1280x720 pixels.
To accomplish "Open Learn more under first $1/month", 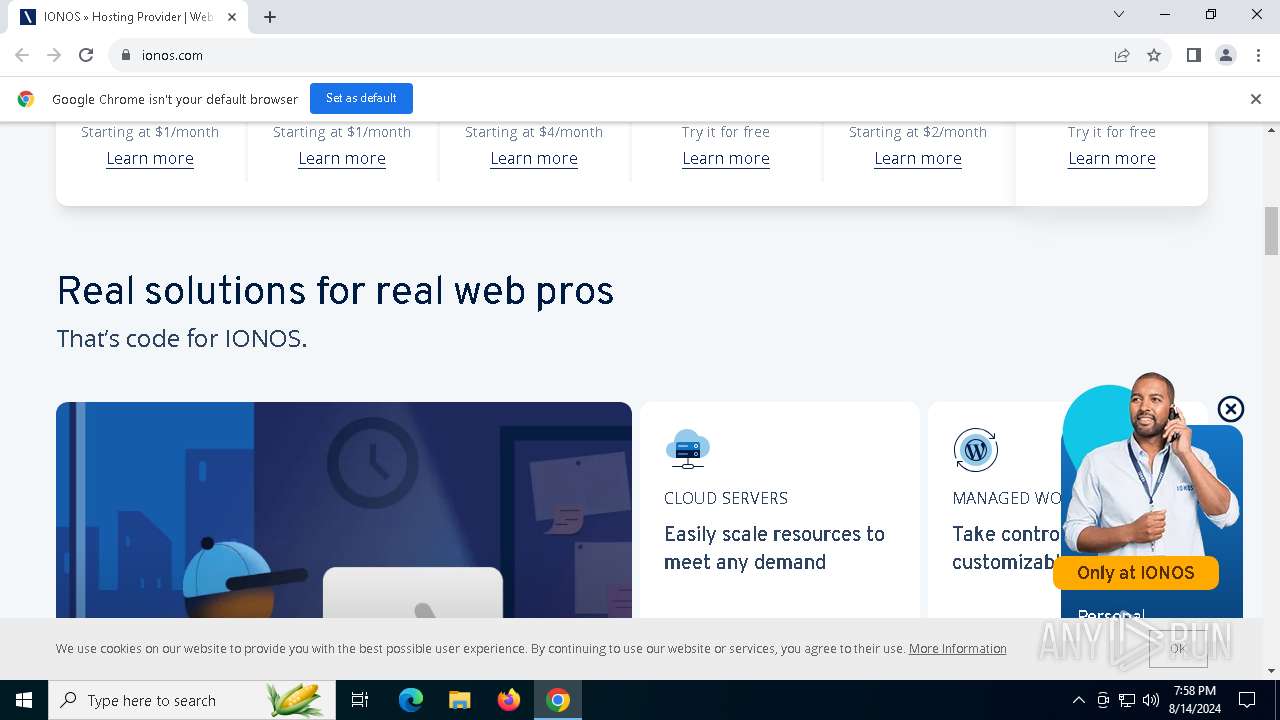I will click(150, 158).
